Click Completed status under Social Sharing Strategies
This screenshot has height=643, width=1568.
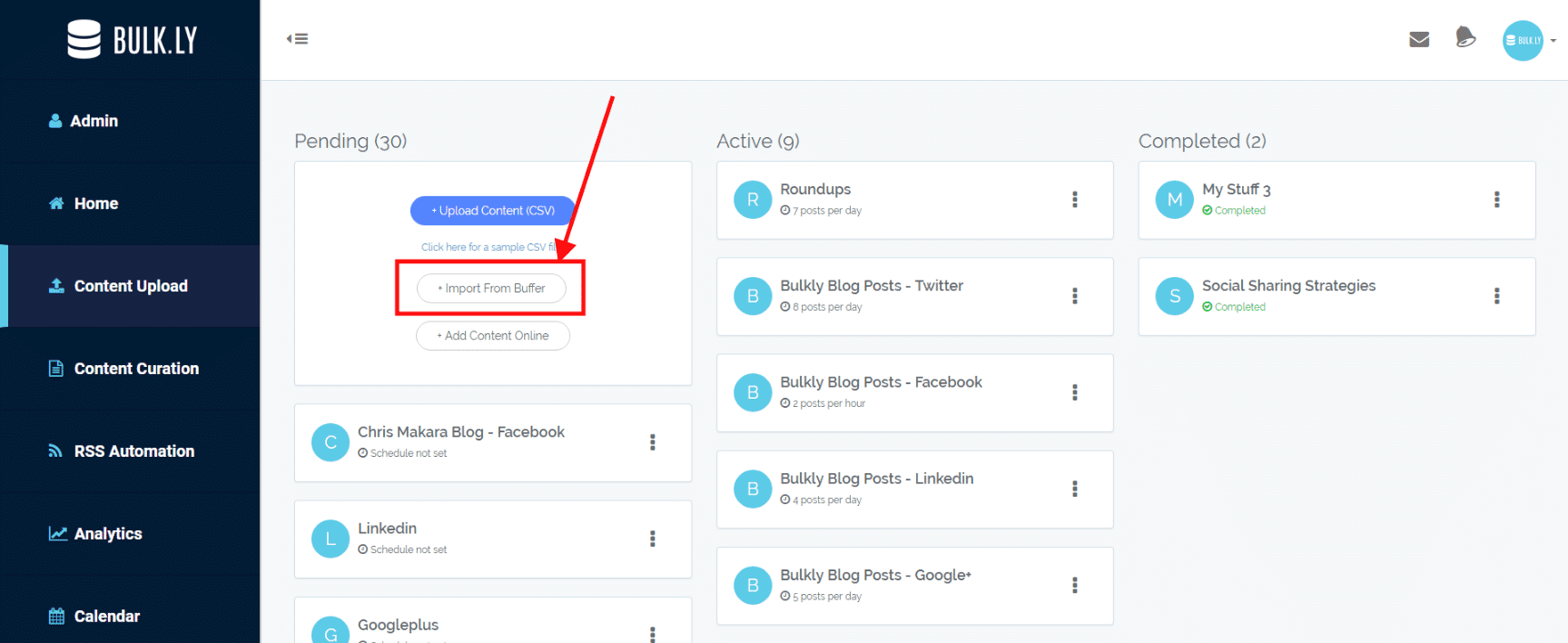click(x=1234, y=307)
